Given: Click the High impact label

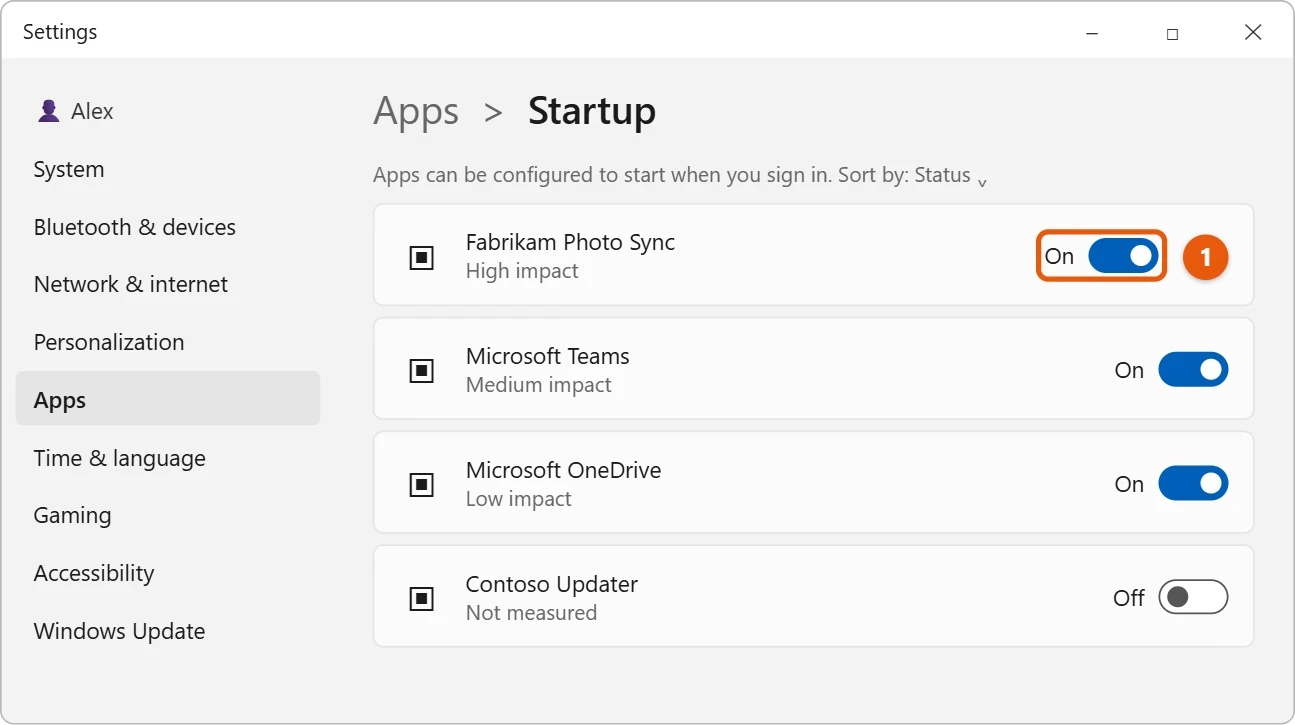Looking at the screenshot, I should pos(522,271).
